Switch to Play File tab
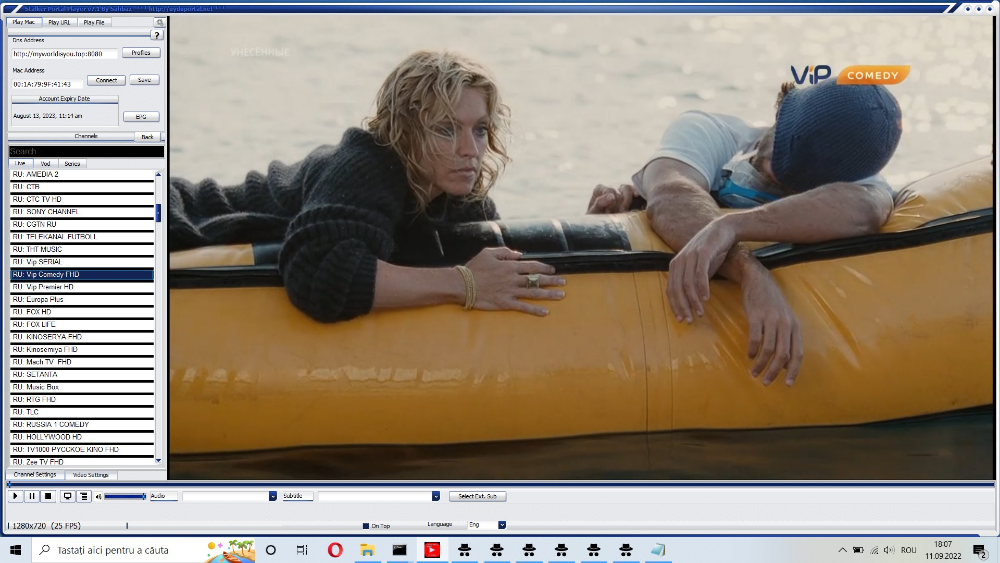 tap(94, 22)
